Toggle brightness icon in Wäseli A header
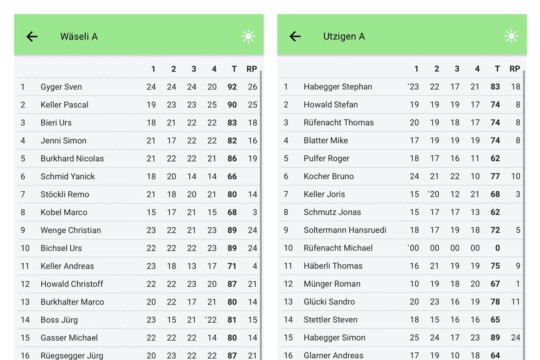Viewport: 540px width, 360px height. click(x=248, y=36)
